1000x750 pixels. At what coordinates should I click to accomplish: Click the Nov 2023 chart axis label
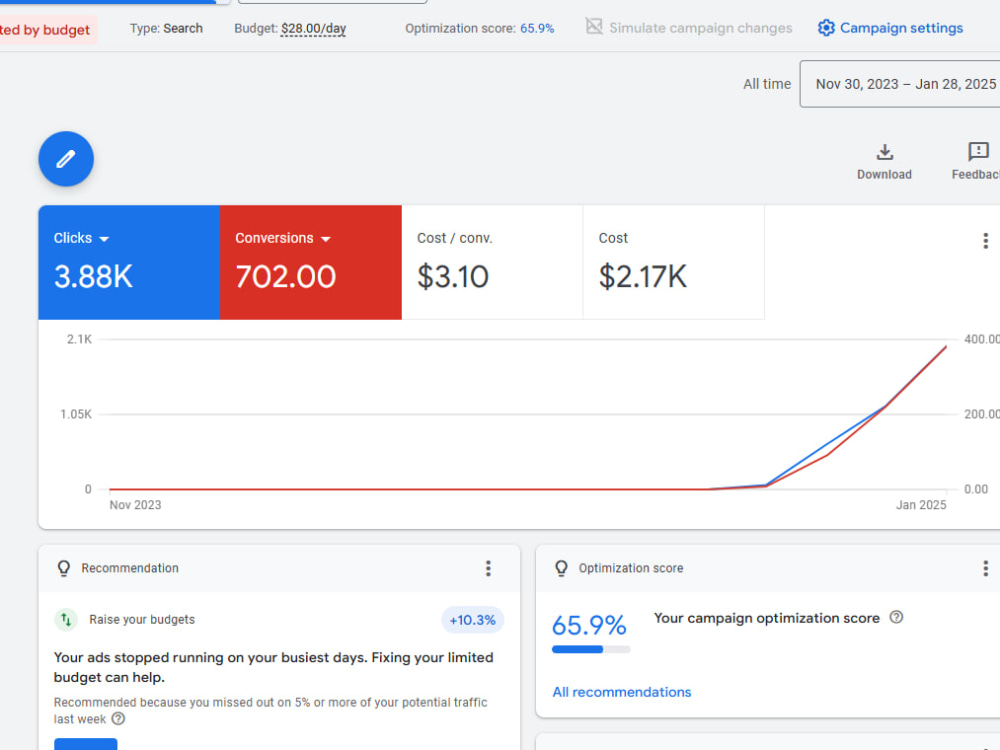point(135,504)
